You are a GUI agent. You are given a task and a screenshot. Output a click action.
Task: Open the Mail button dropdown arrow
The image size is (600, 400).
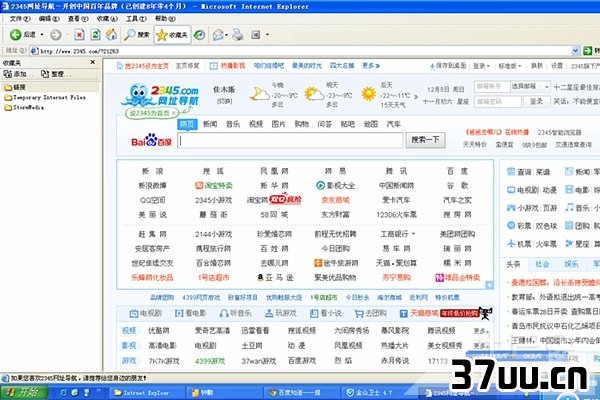pyautogui.click(x=227, y=35)
